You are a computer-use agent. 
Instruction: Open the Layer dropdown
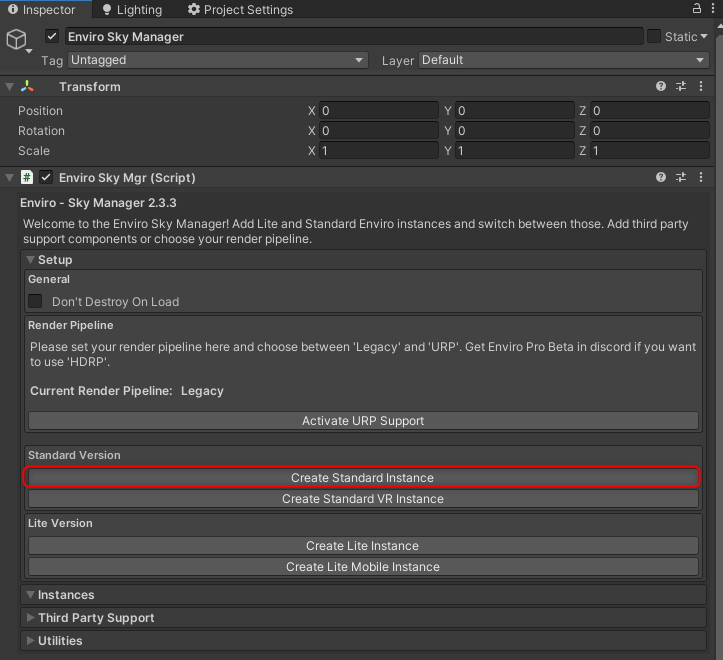point(563,60)
